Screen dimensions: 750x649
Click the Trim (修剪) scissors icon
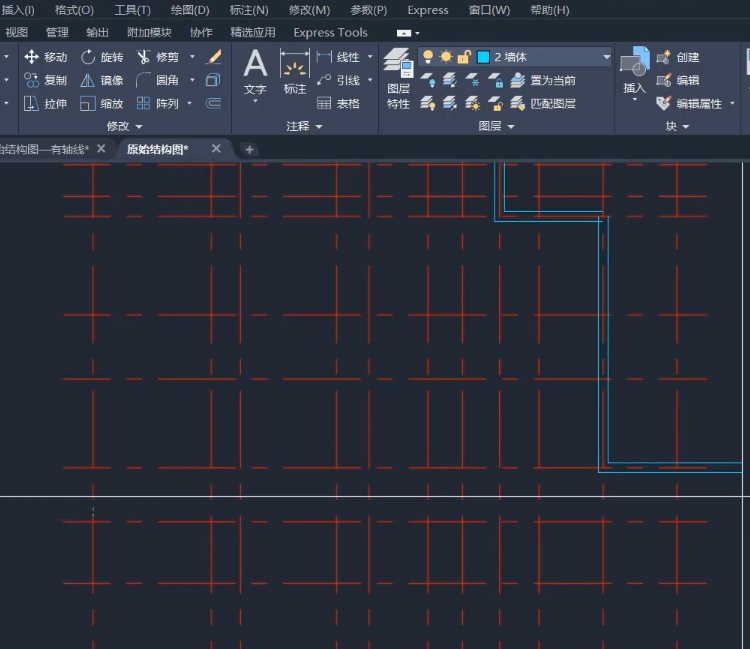pos(144,57)
